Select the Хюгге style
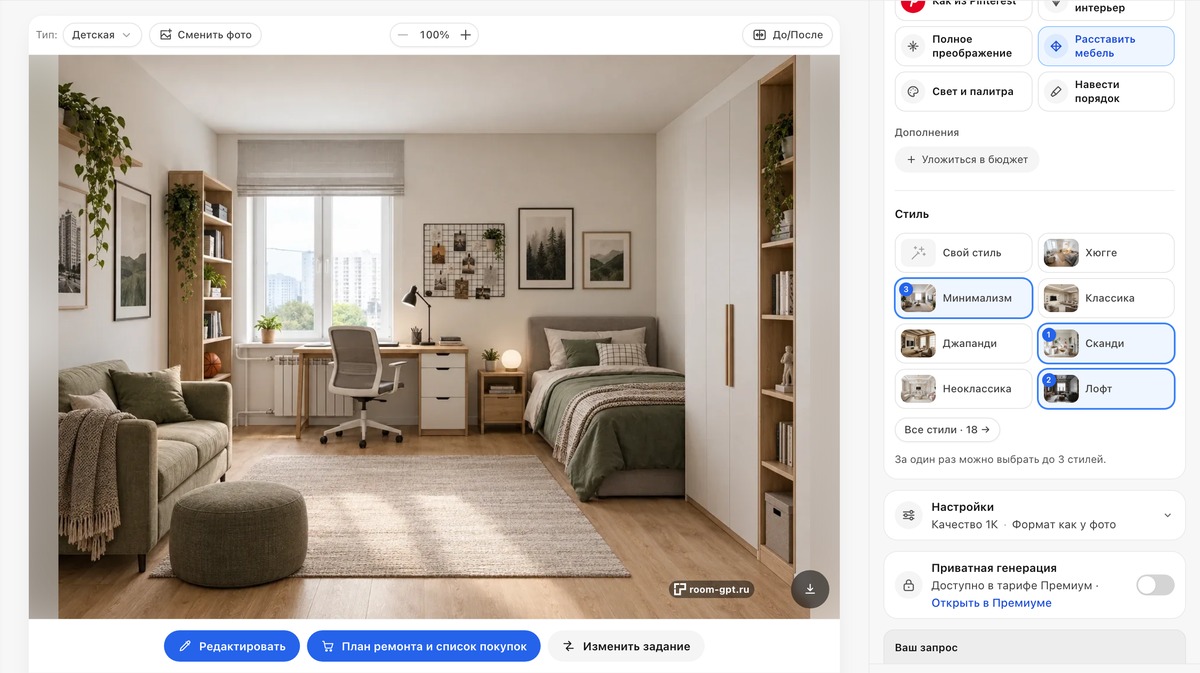 1106,253
